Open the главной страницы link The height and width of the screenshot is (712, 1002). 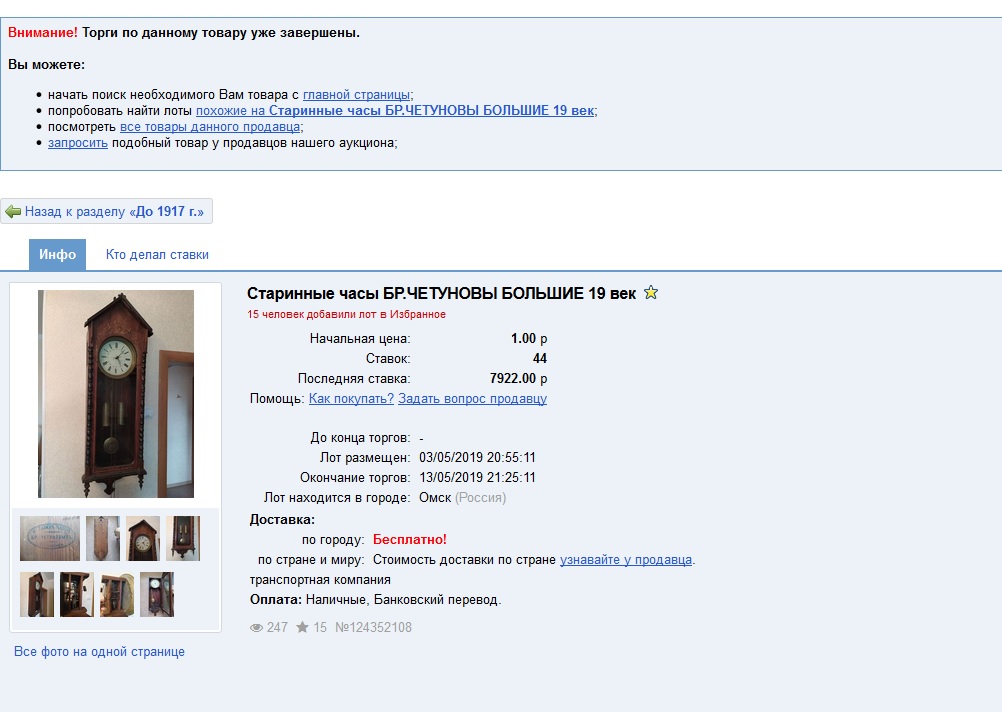(357, 95)
